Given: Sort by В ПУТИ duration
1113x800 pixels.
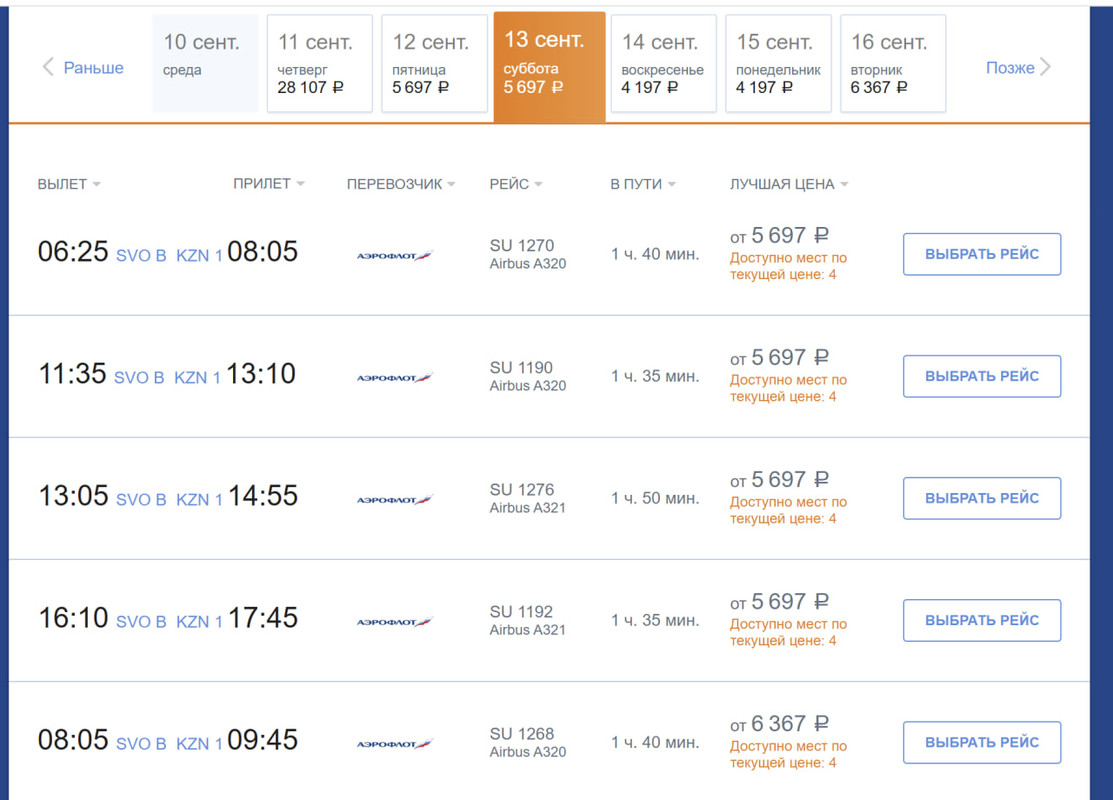Looking at the screenshot, I should (x=642, y=184).
